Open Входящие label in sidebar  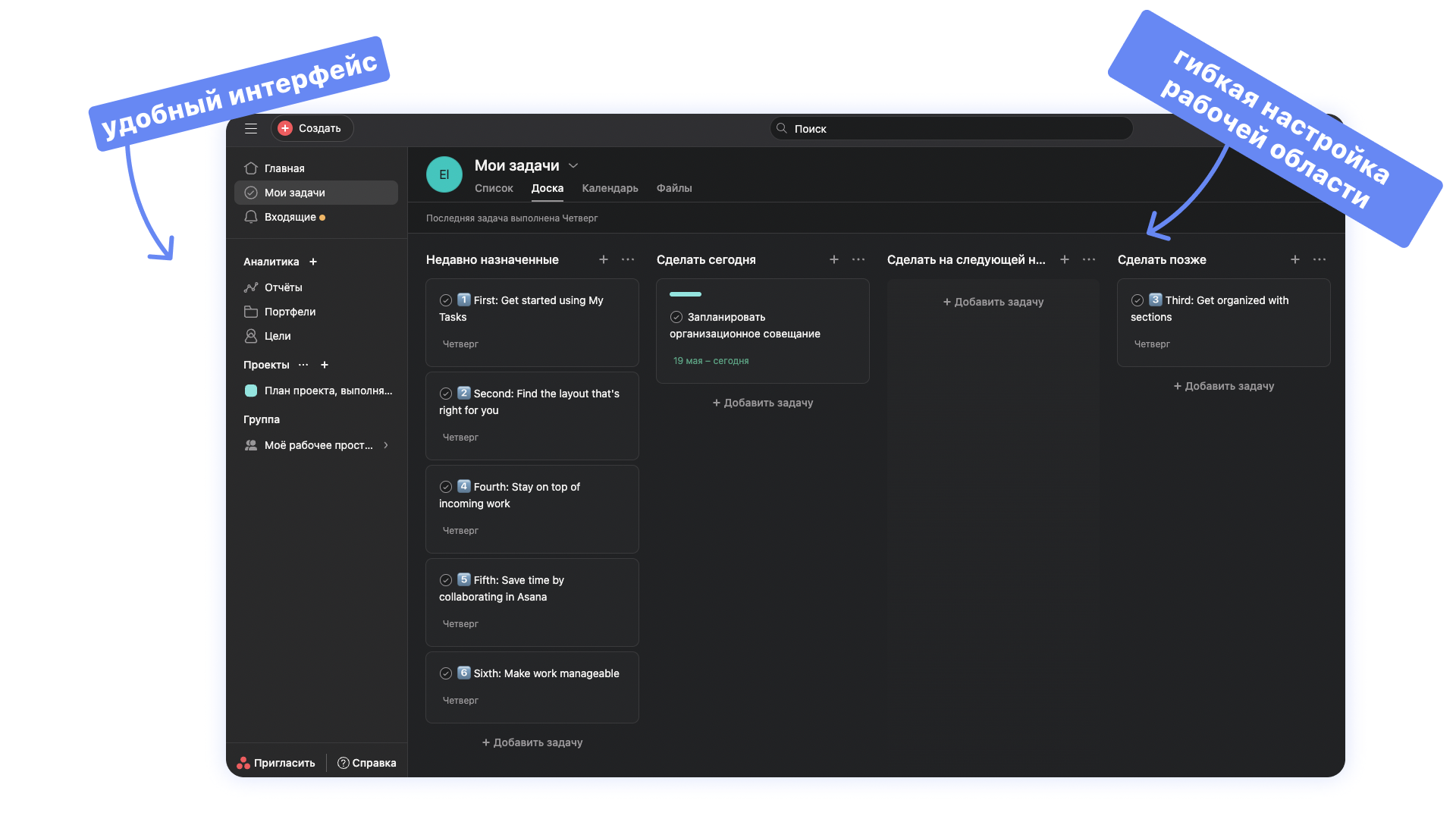click(290, 217)
